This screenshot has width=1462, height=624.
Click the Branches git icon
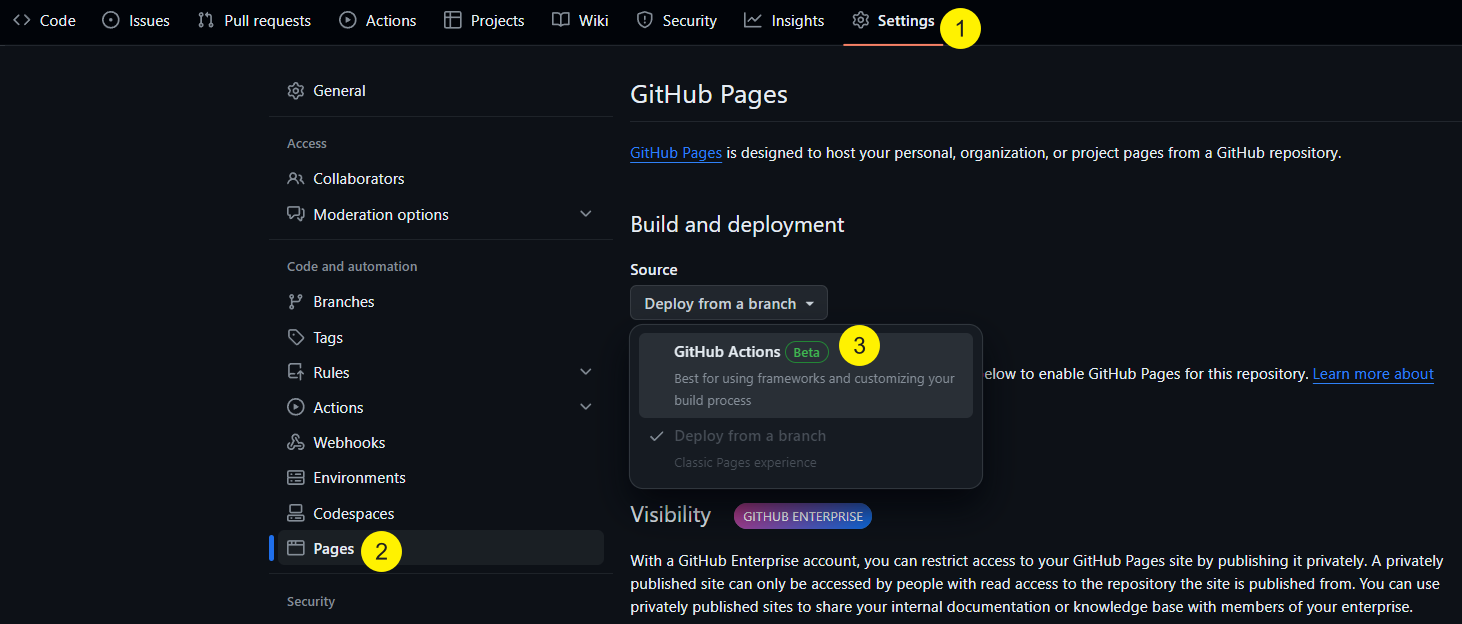pos(295,302)
